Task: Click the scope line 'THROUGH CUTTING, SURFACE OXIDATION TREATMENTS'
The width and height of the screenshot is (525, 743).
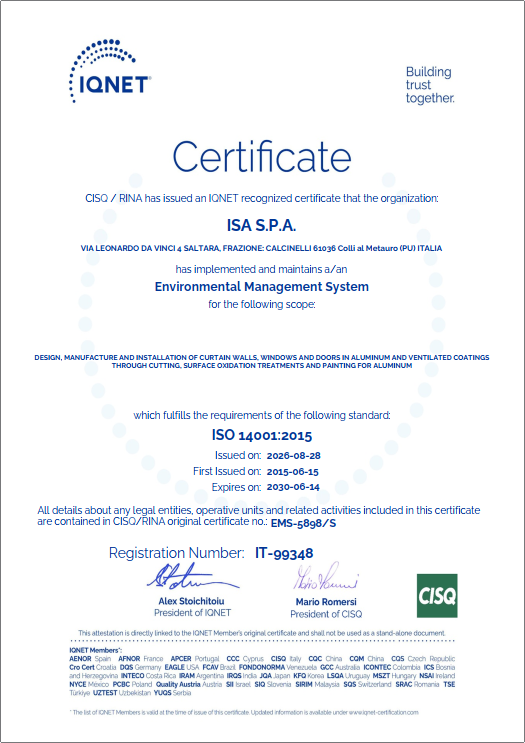Action: 262,366
